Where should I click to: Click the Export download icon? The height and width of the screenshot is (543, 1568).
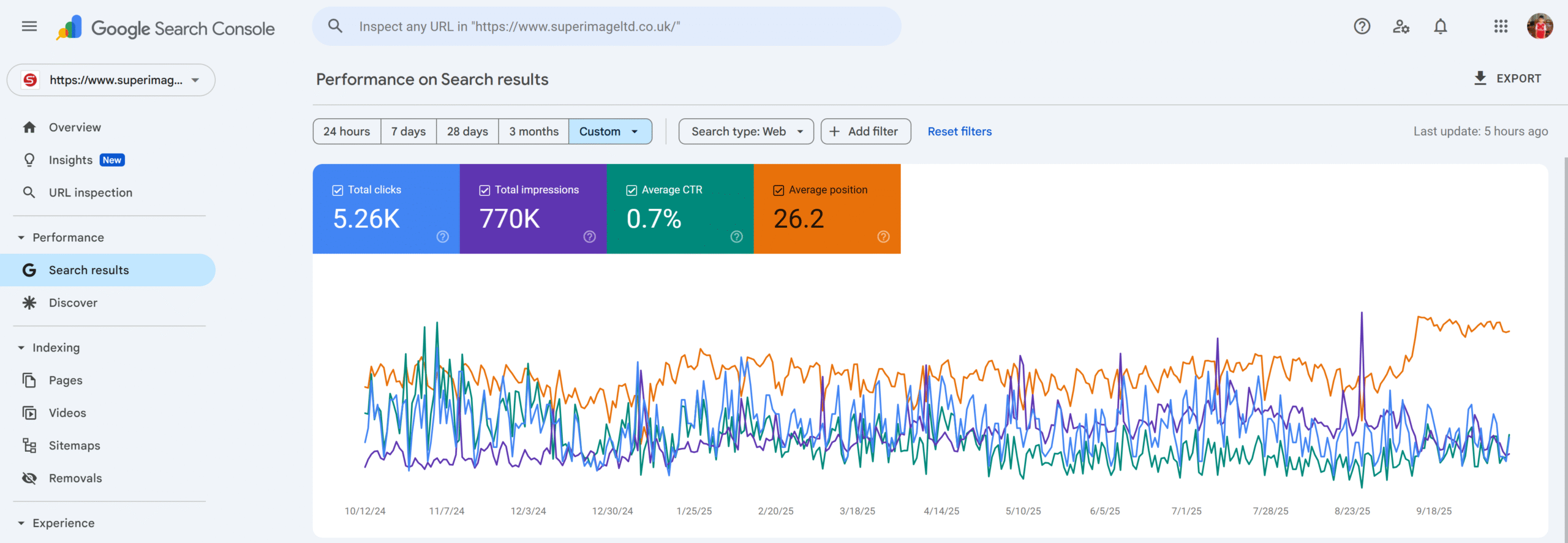(1480, 78)
